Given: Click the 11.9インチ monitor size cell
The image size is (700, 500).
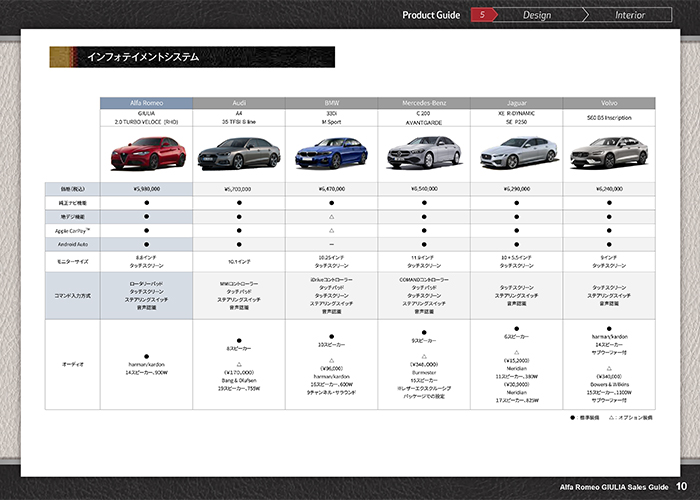Looking at the screenshot, I should pos(424,262).
